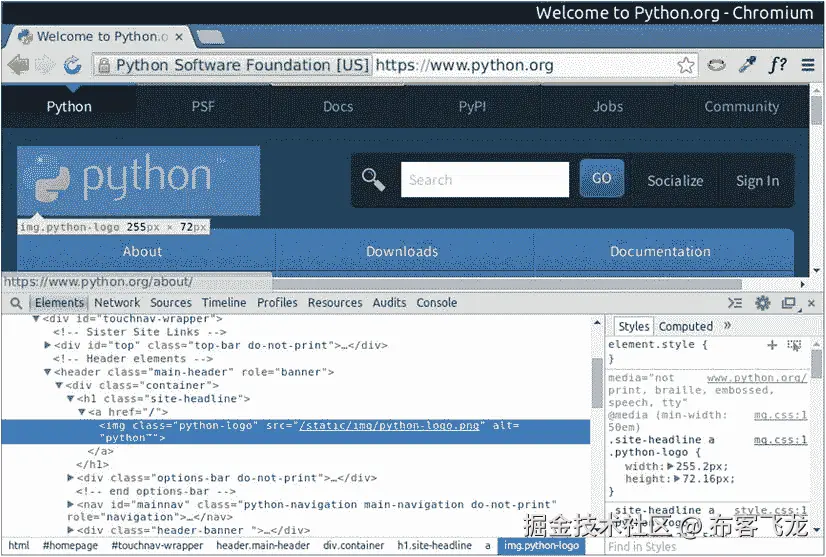Close the Welcome to Python.org tab
The width and height of the screenshot is (826, 557).
[x=179, y=37]
